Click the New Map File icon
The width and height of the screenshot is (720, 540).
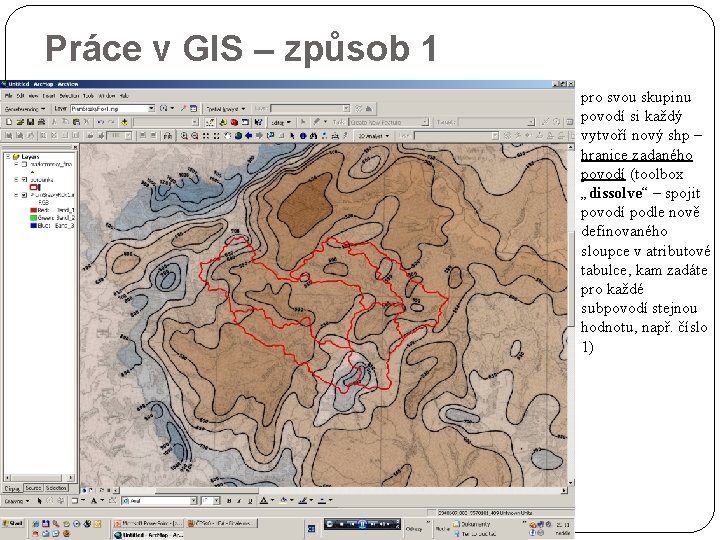pyautogui.click(x=9, y=122)
